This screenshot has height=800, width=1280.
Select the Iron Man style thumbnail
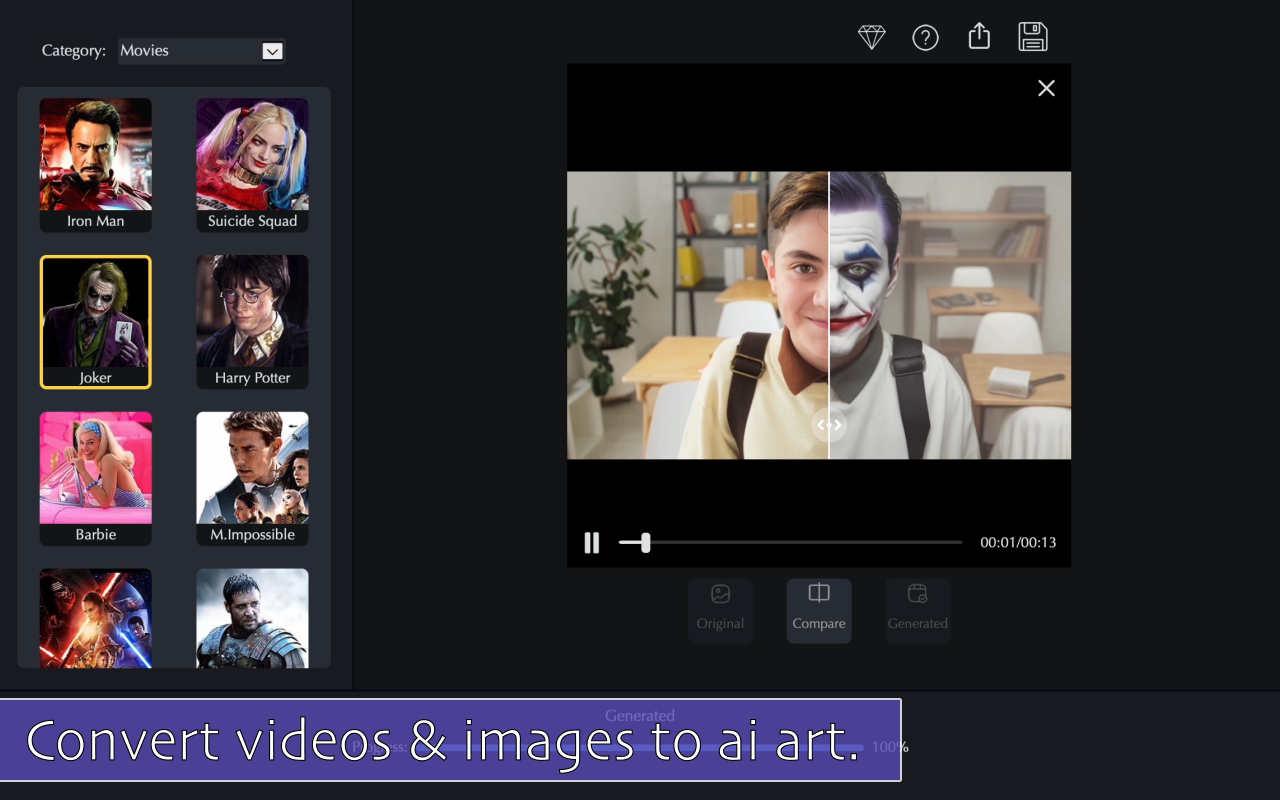pos(96,165)
